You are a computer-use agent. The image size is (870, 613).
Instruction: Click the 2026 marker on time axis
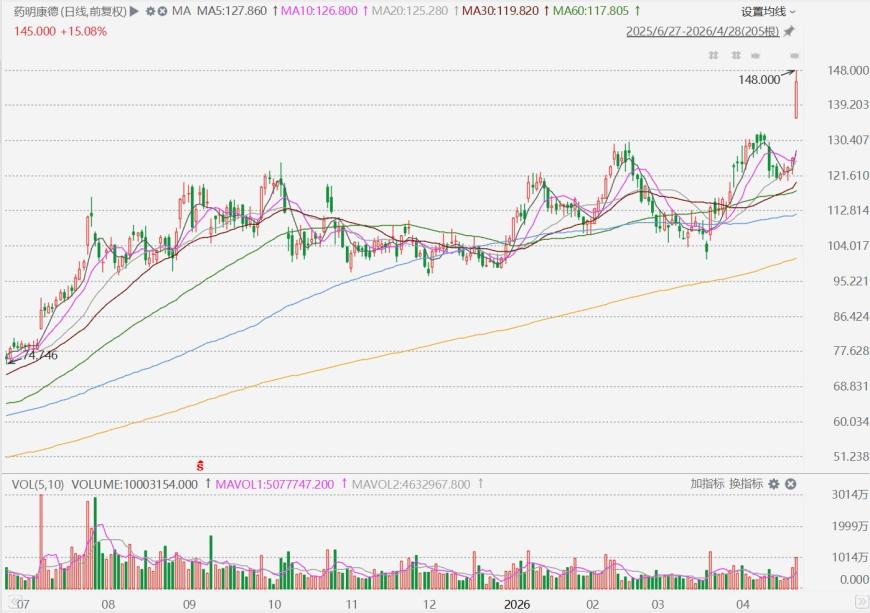(x=518, y=604)
